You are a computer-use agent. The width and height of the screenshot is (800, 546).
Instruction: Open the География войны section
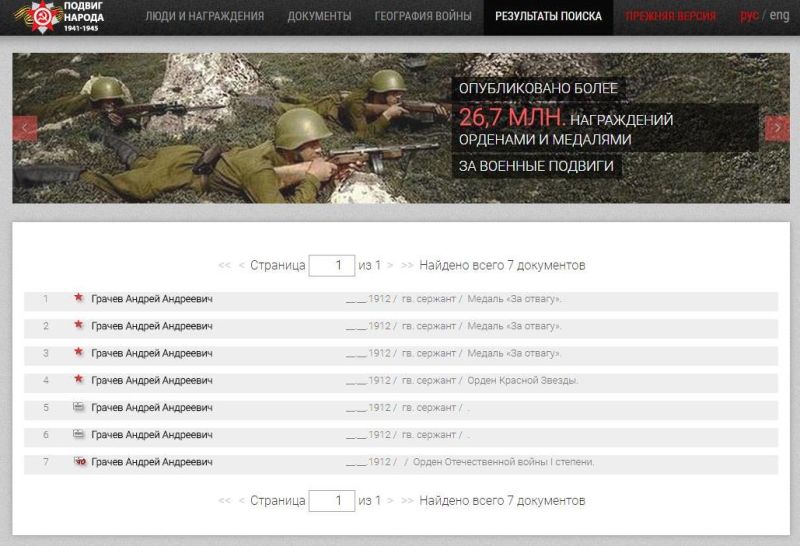[423, 16]
